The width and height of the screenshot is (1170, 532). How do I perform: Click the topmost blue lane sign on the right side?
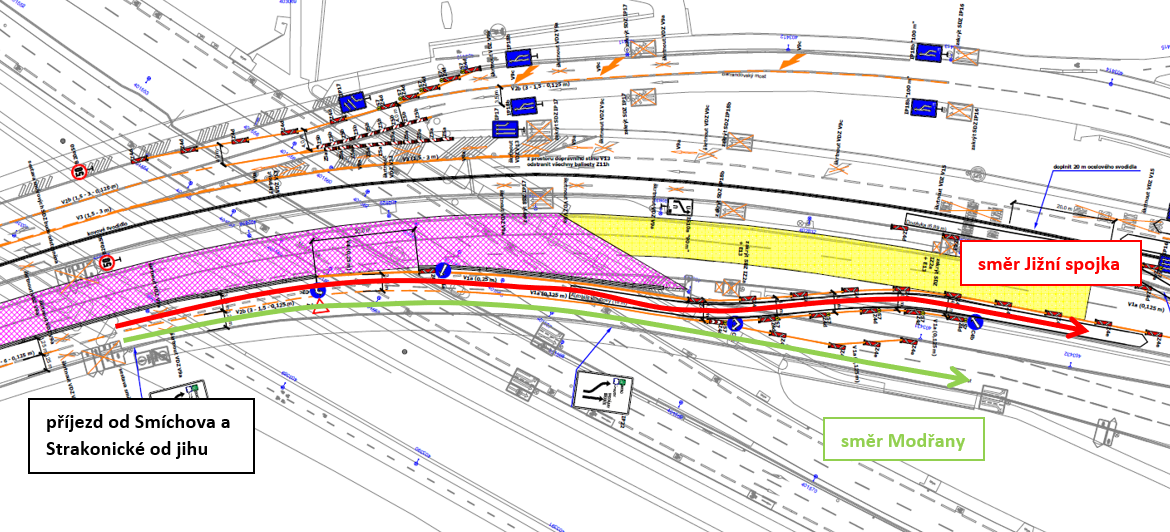click(931, 51)
